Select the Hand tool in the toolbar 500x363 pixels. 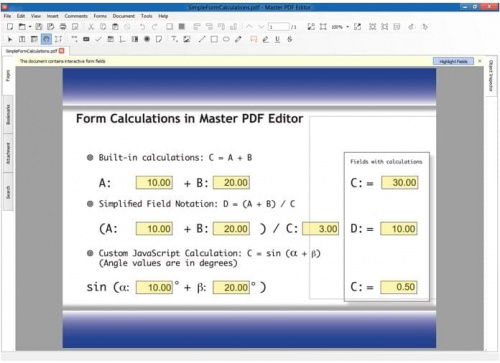(x=46, y=39)
